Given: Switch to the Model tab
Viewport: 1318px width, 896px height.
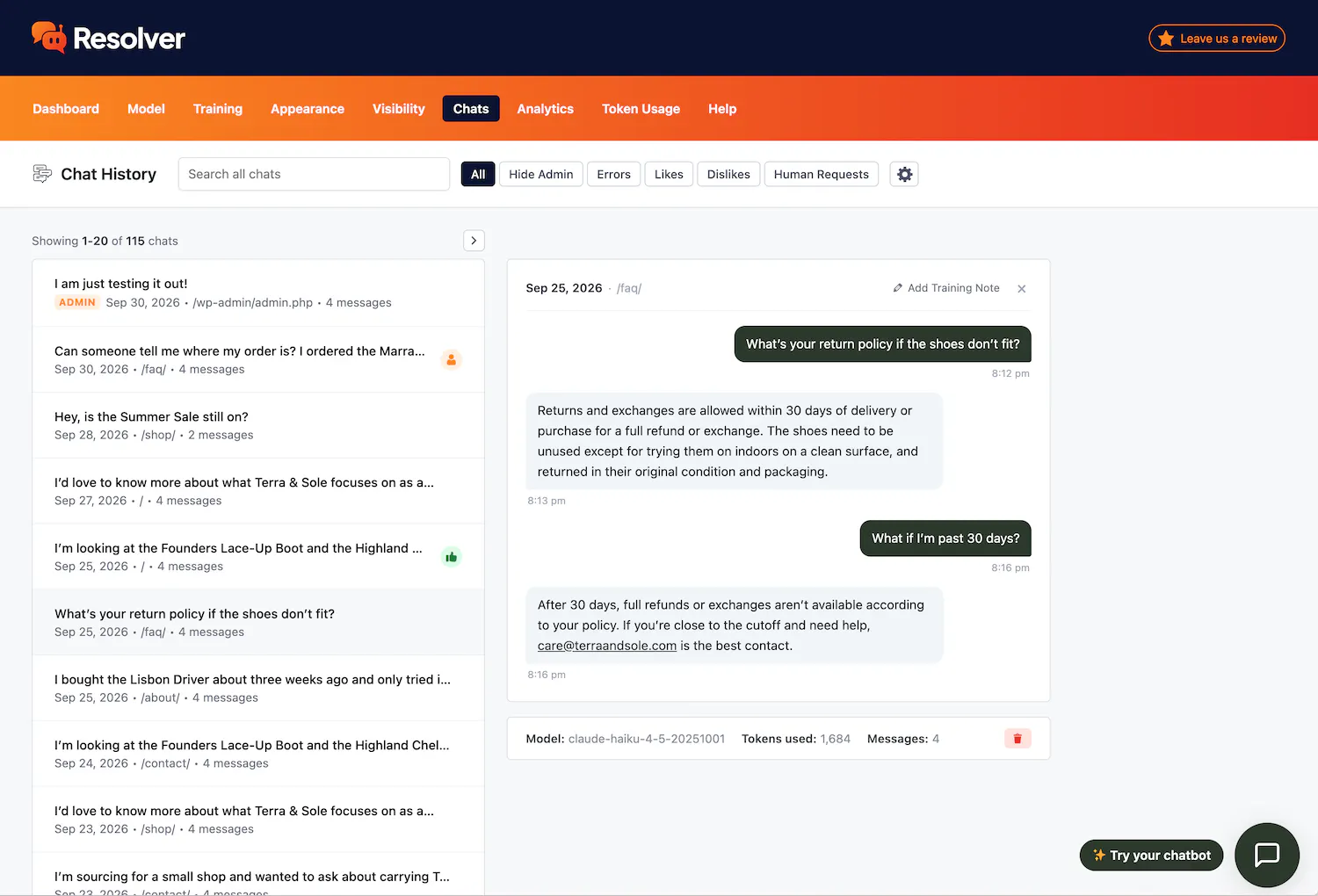Looking at the screenshot, I should click(146, 109).
